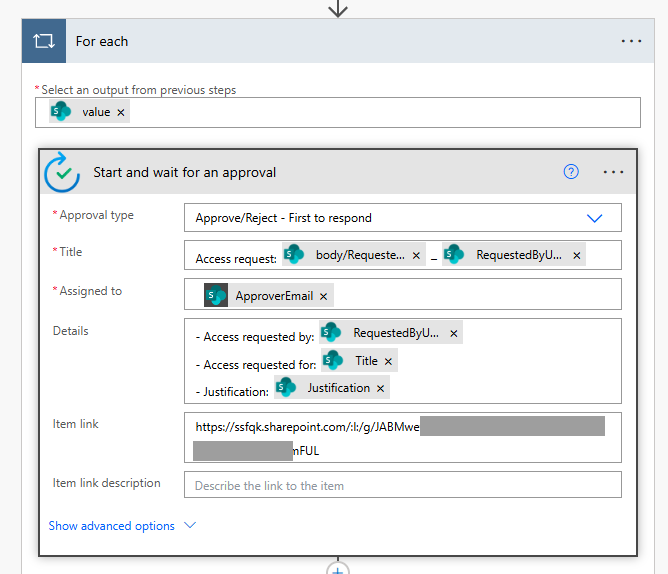Click the - Justification: text in Details
The height and width of the screenshot is (574, 668).
232,392
